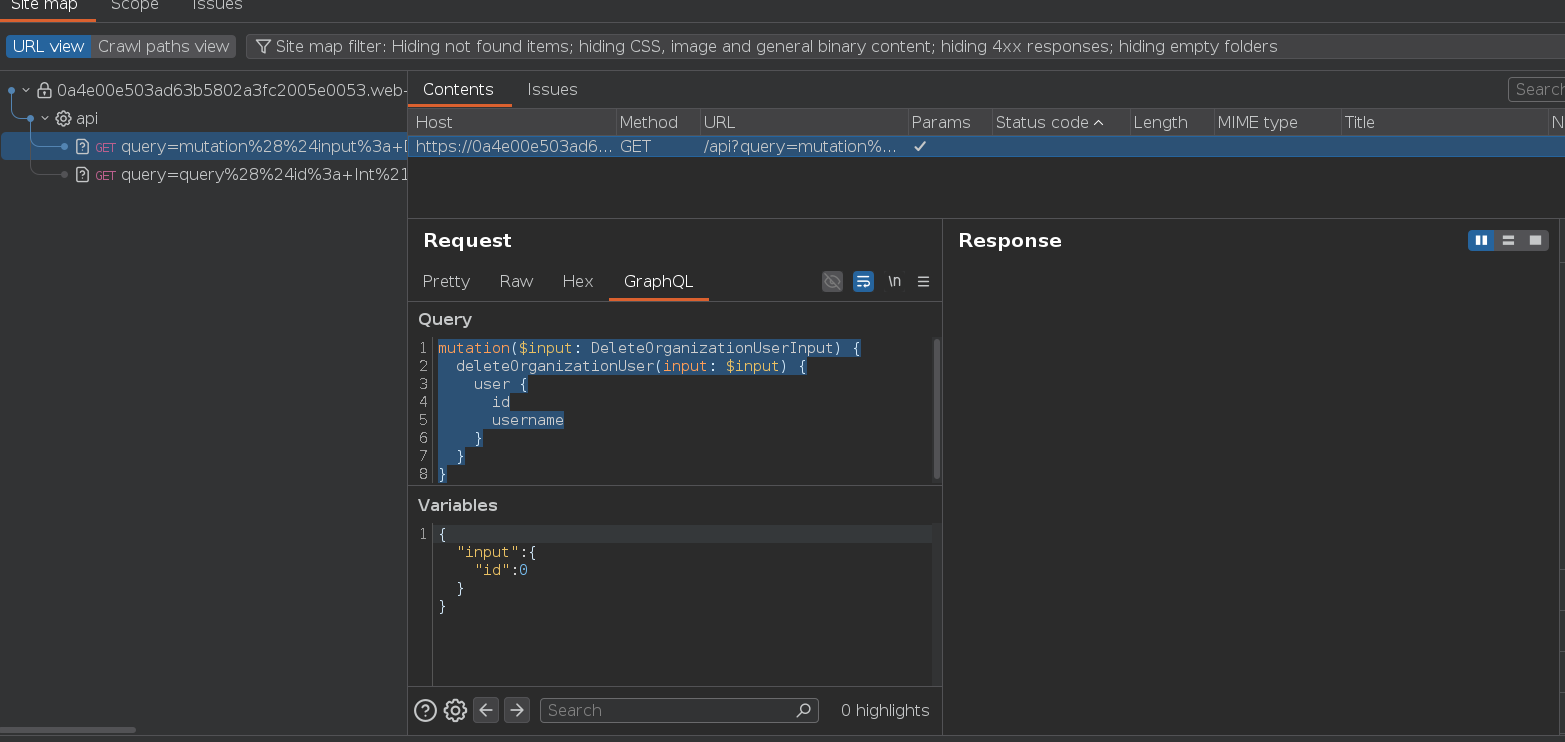
Task: Switch to Crawl paths view
Action: point(163,46)
